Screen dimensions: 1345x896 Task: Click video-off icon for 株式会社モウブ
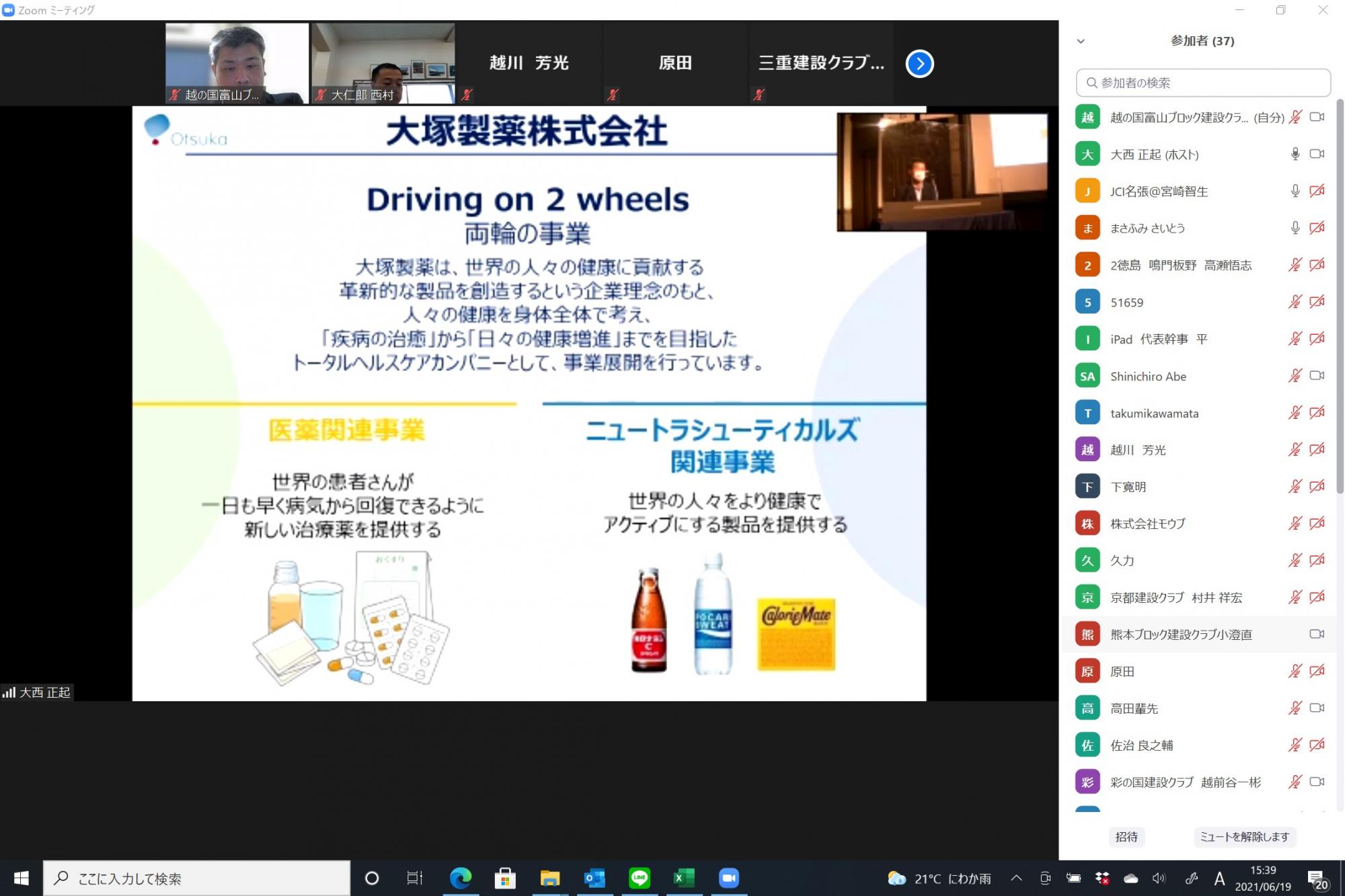(x=1317, y=523)
